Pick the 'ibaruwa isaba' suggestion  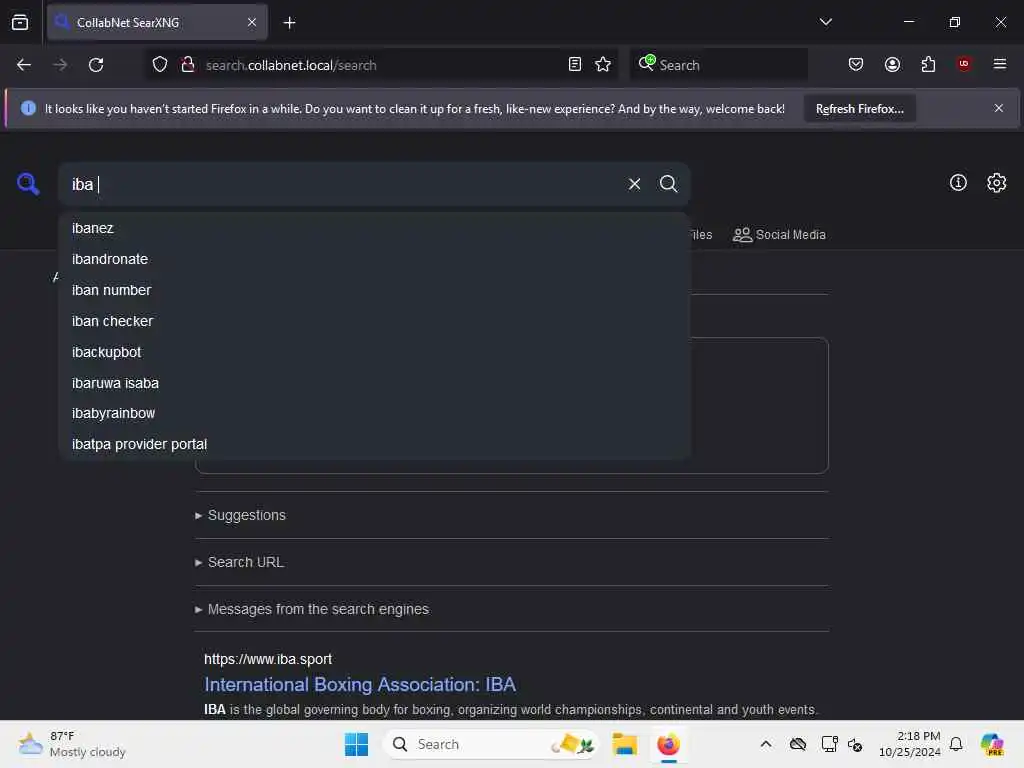point(374,383)
